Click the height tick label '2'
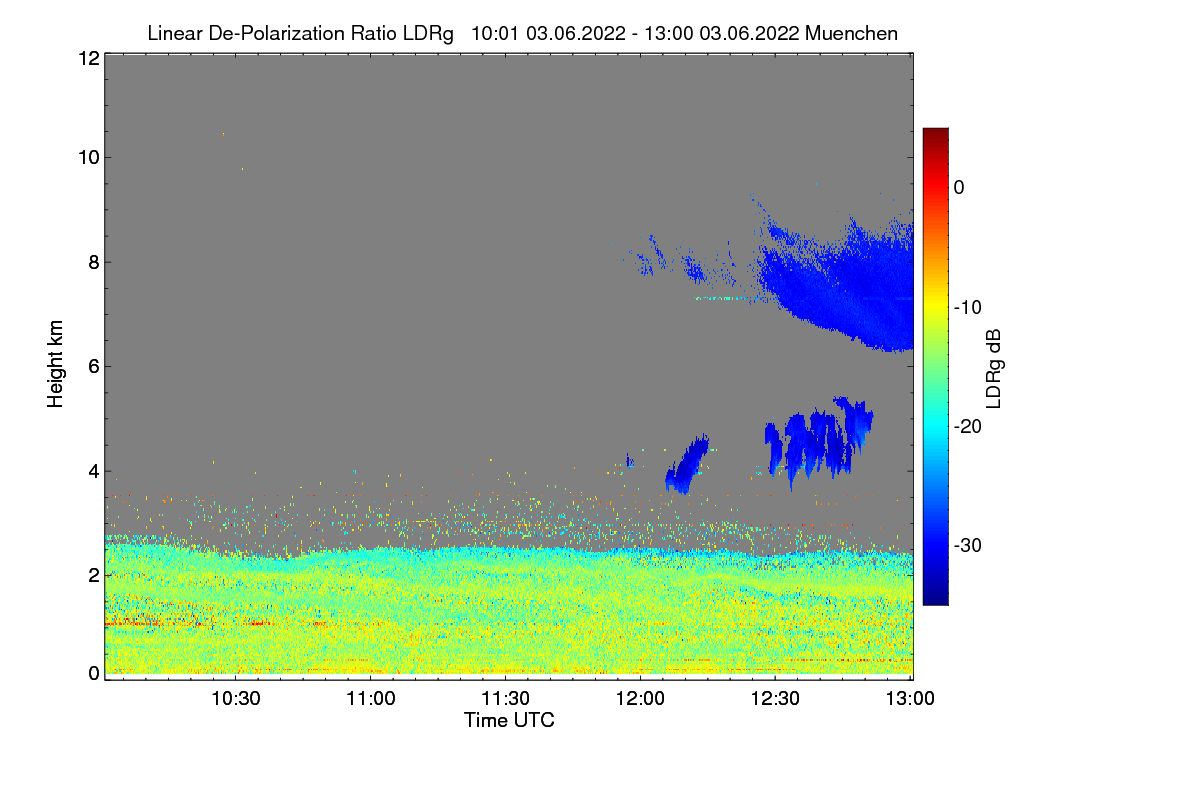This screenshot has height=800, width=1200. (92, 575)
